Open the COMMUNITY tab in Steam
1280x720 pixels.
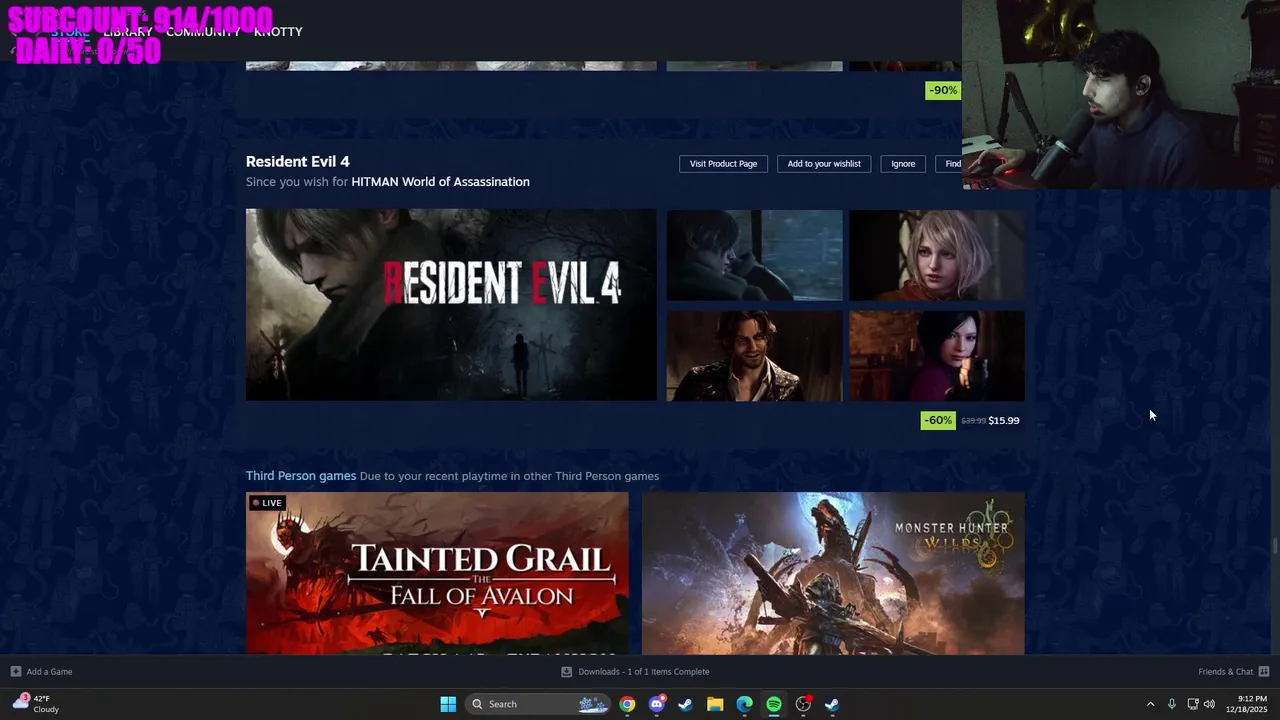point(203,32)
